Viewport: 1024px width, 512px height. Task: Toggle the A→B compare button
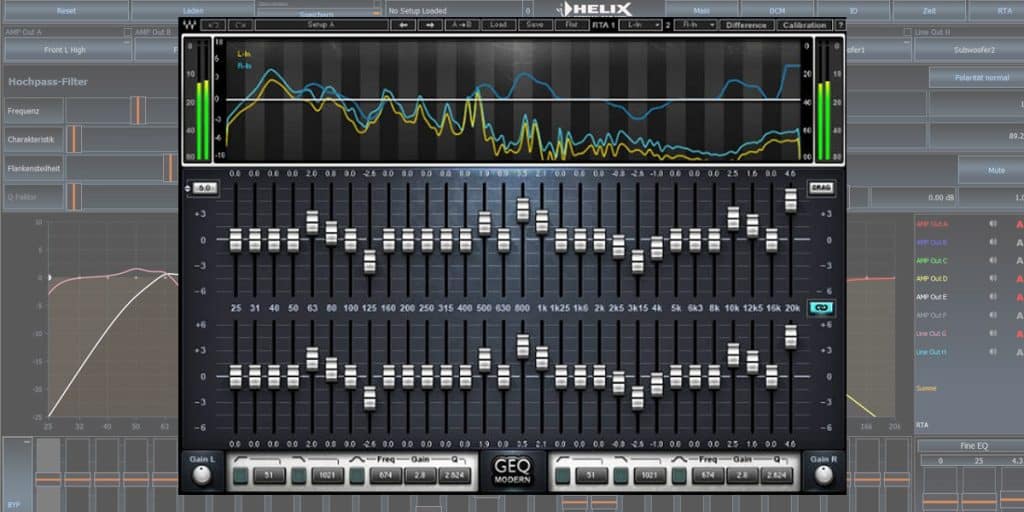[462, 25]
